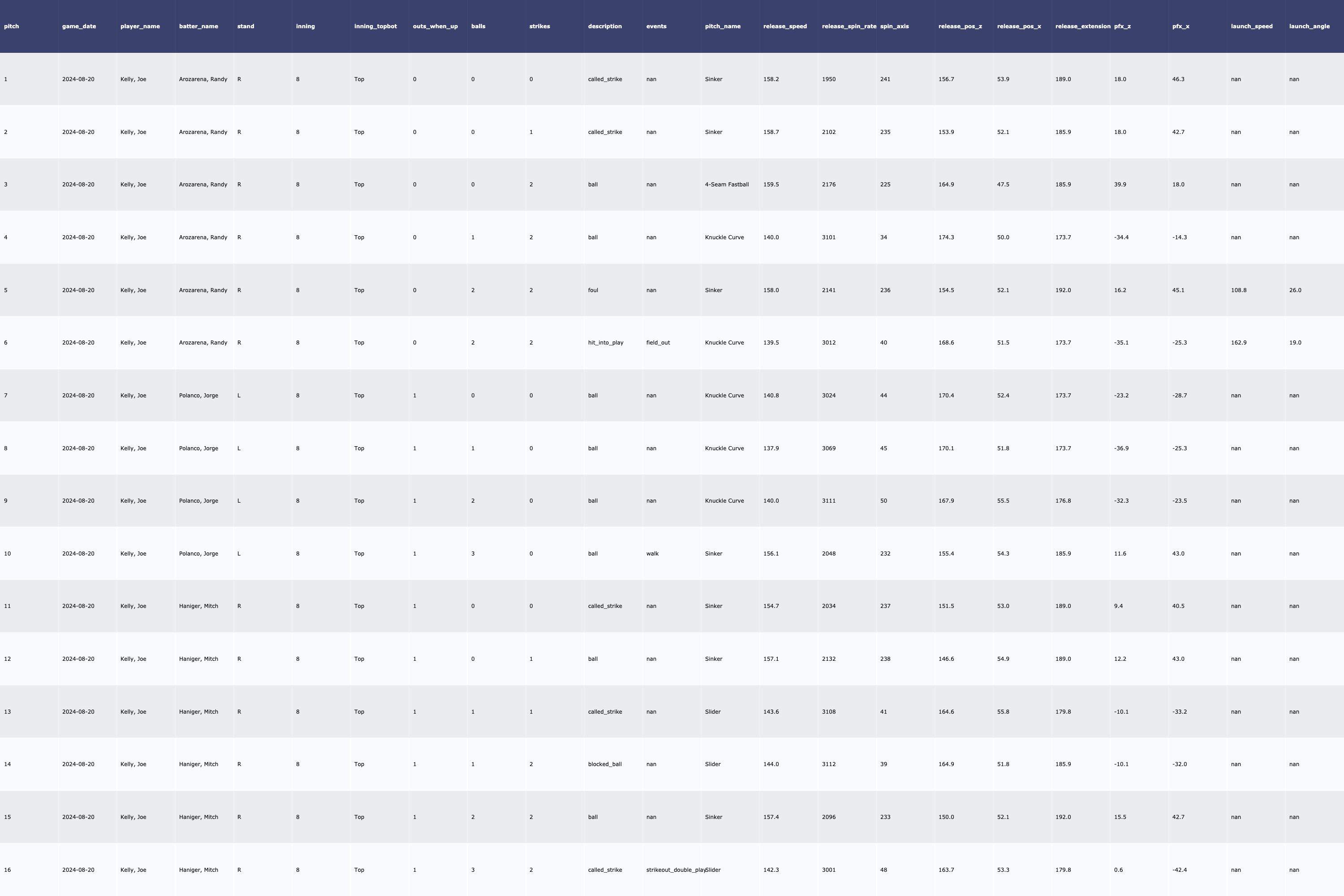Click launch speed value 162.9
This screenshot has height=896, width=1344.
tap(1238, 343)
